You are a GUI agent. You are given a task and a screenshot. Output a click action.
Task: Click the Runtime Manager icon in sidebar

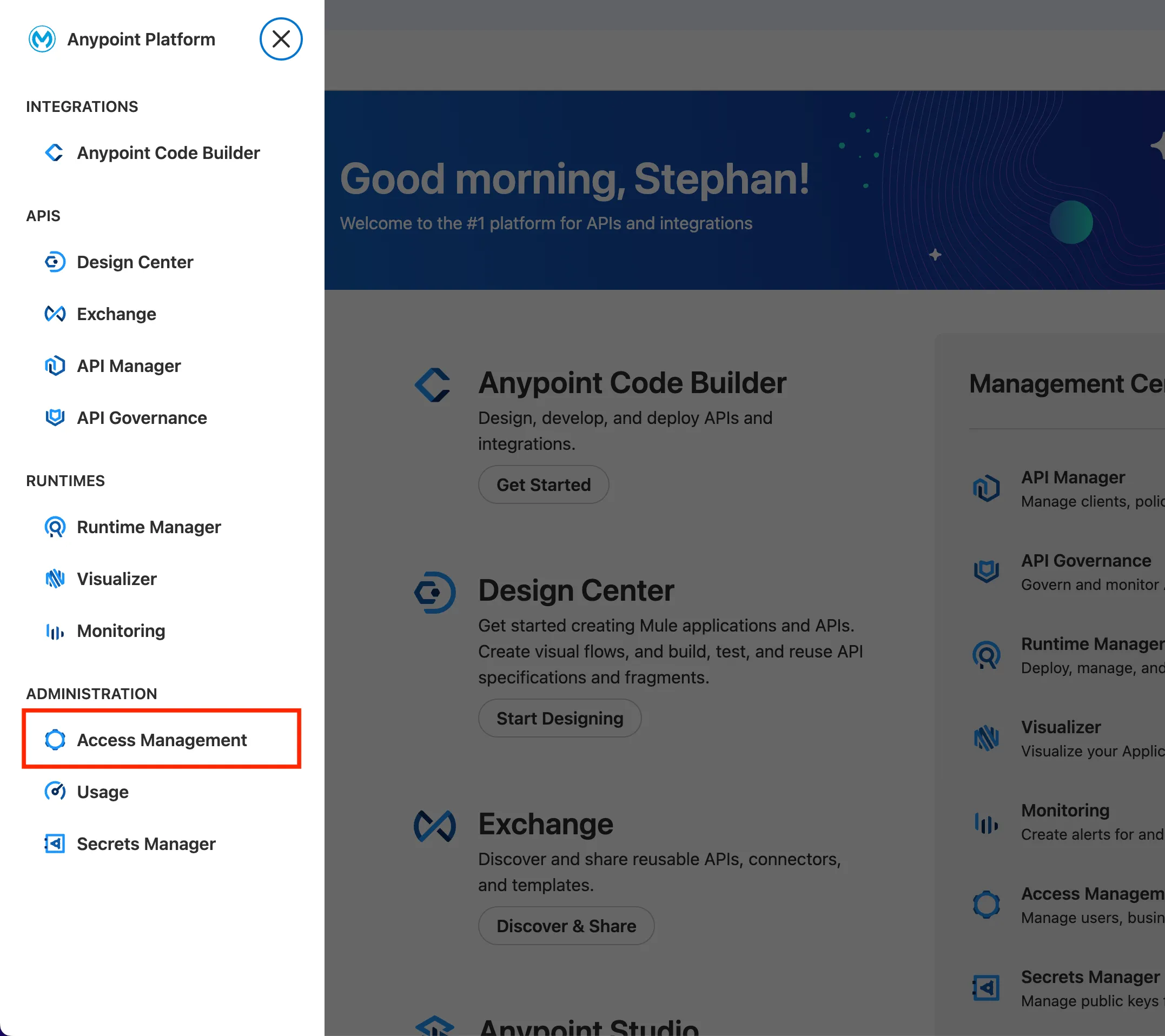(55, 527)
